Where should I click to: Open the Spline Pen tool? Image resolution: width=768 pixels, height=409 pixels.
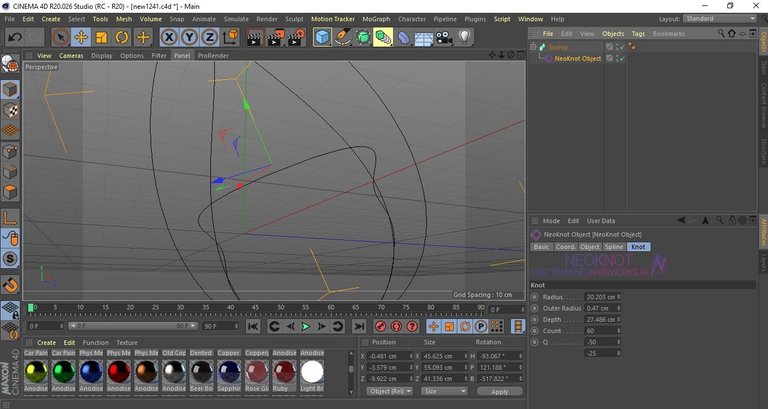click(x=342, y=37)
